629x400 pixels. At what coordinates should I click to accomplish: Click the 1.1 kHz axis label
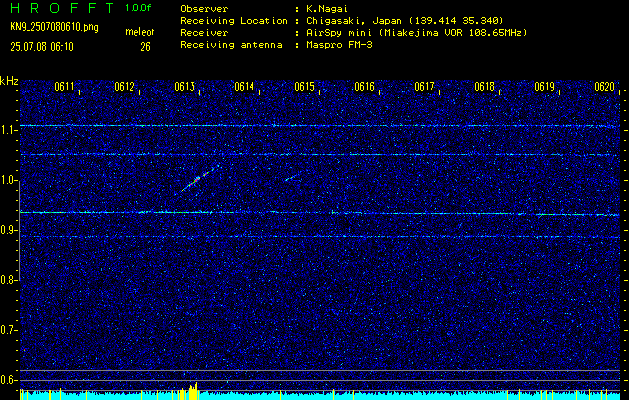(x=9, y=130)
